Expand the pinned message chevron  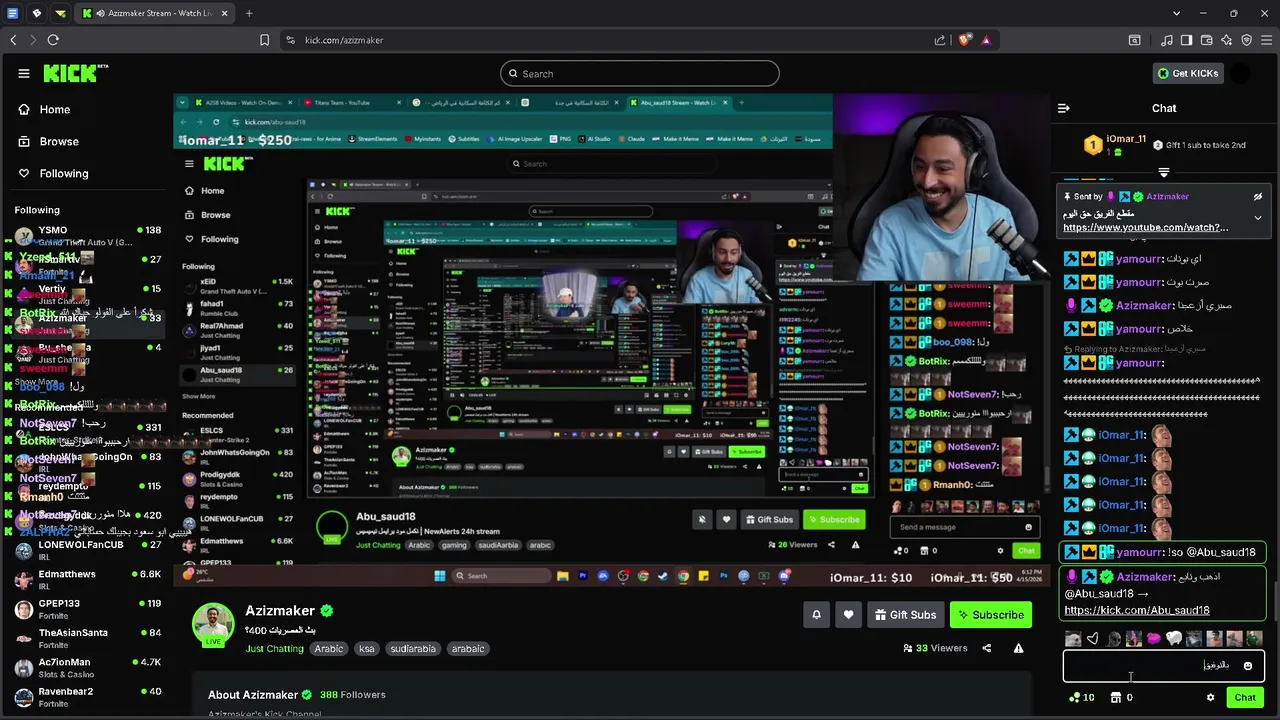1258,217
